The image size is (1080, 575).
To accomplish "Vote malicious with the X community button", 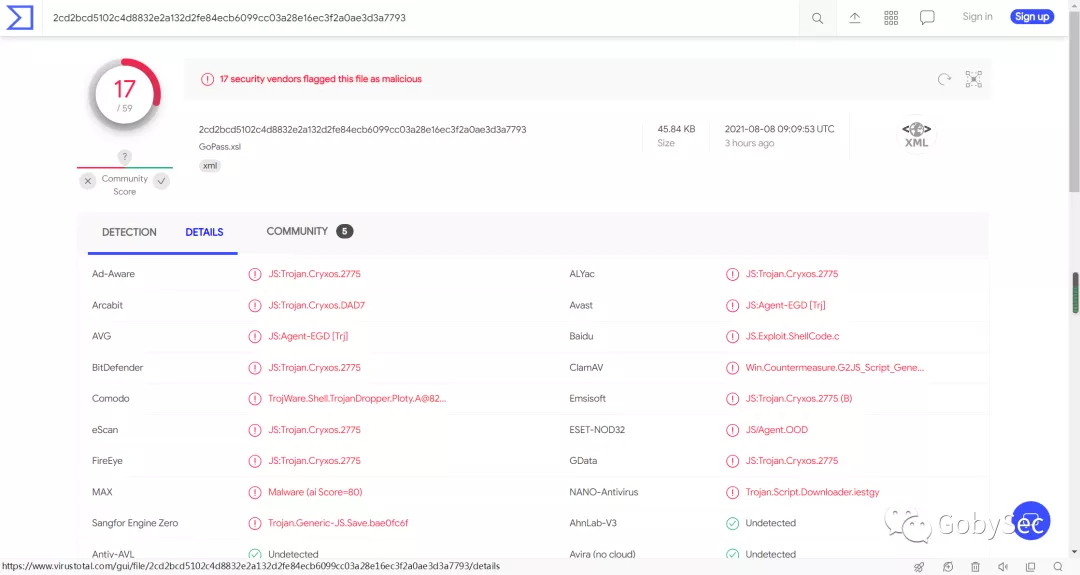I will click(x=87, y=181).
